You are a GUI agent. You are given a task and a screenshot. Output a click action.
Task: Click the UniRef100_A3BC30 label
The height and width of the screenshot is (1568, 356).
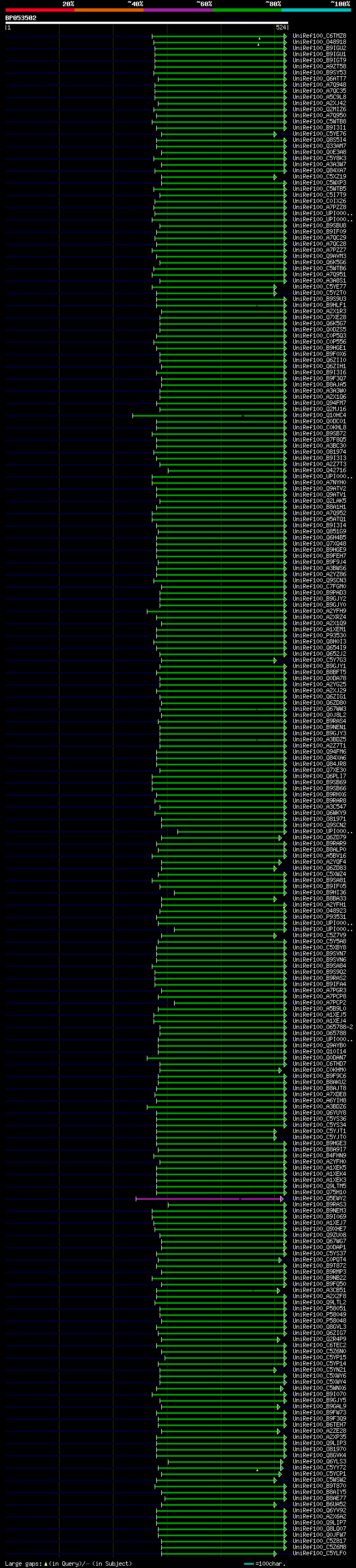(319, 446)
